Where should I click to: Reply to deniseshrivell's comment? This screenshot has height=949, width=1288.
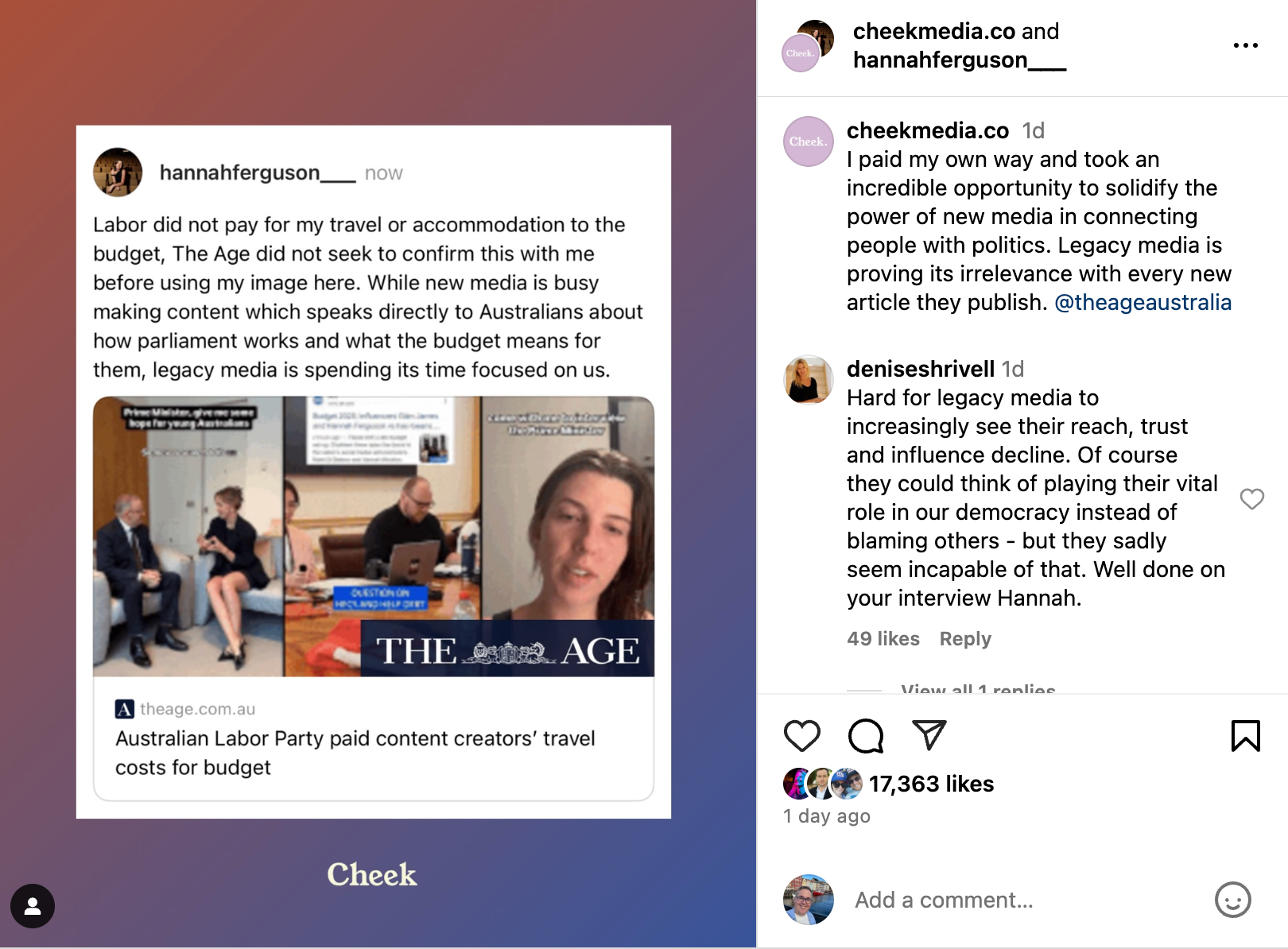(x=965, y=639)
